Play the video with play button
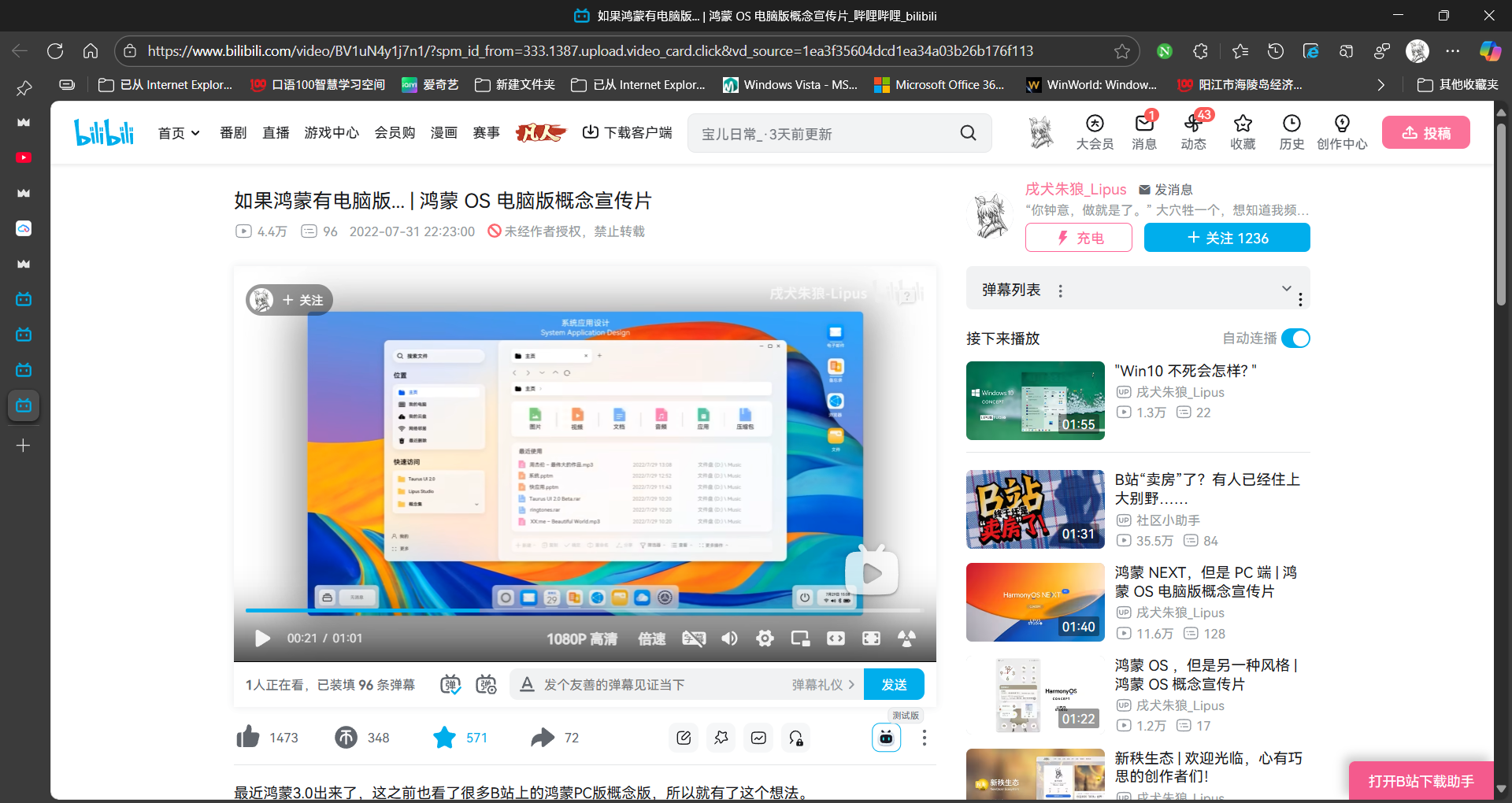1512x803 pixels. tap(262, 638)
